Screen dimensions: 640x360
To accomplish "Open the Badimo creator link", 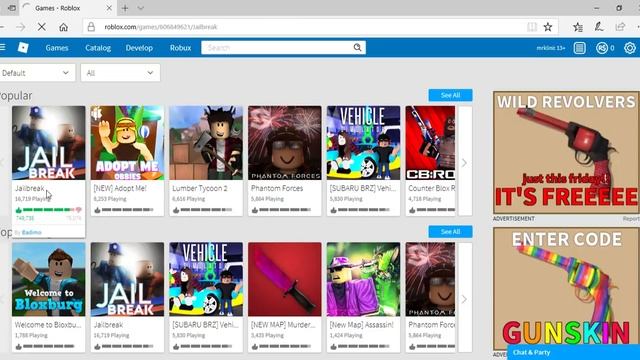I will (31, 232).
